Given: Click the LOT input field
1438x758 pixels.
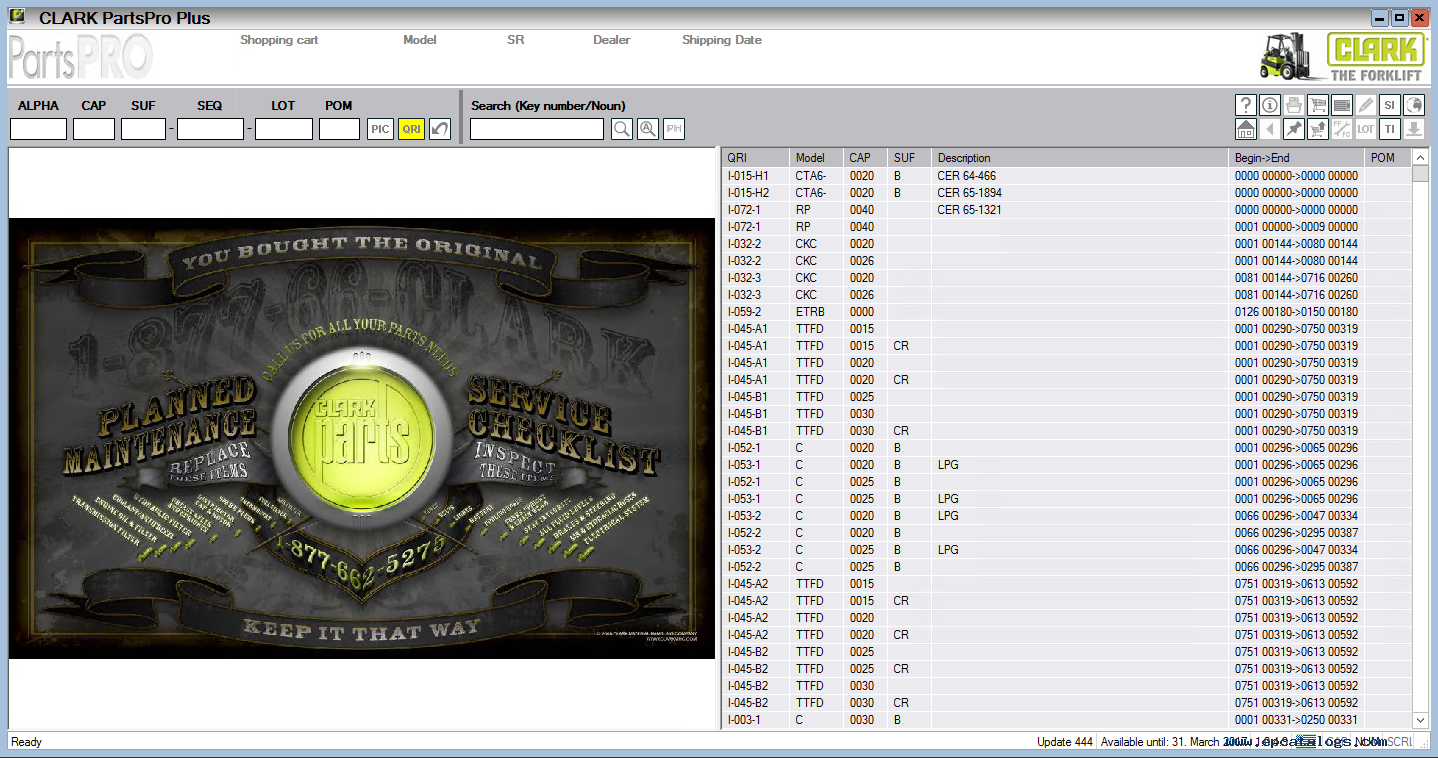Looking at the screenshot, I should coord(284,129).
